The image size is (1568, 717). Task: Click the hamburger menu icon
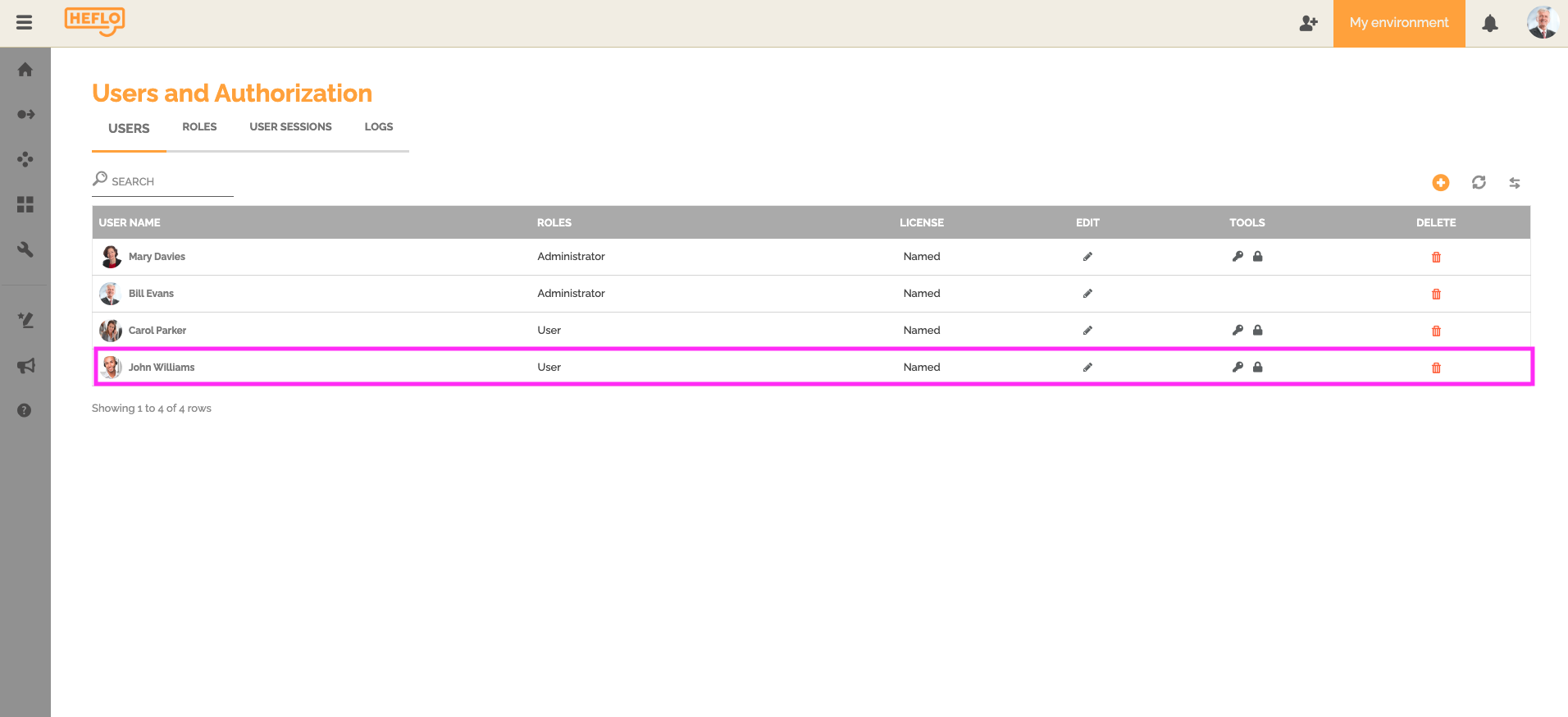[25, 23]
